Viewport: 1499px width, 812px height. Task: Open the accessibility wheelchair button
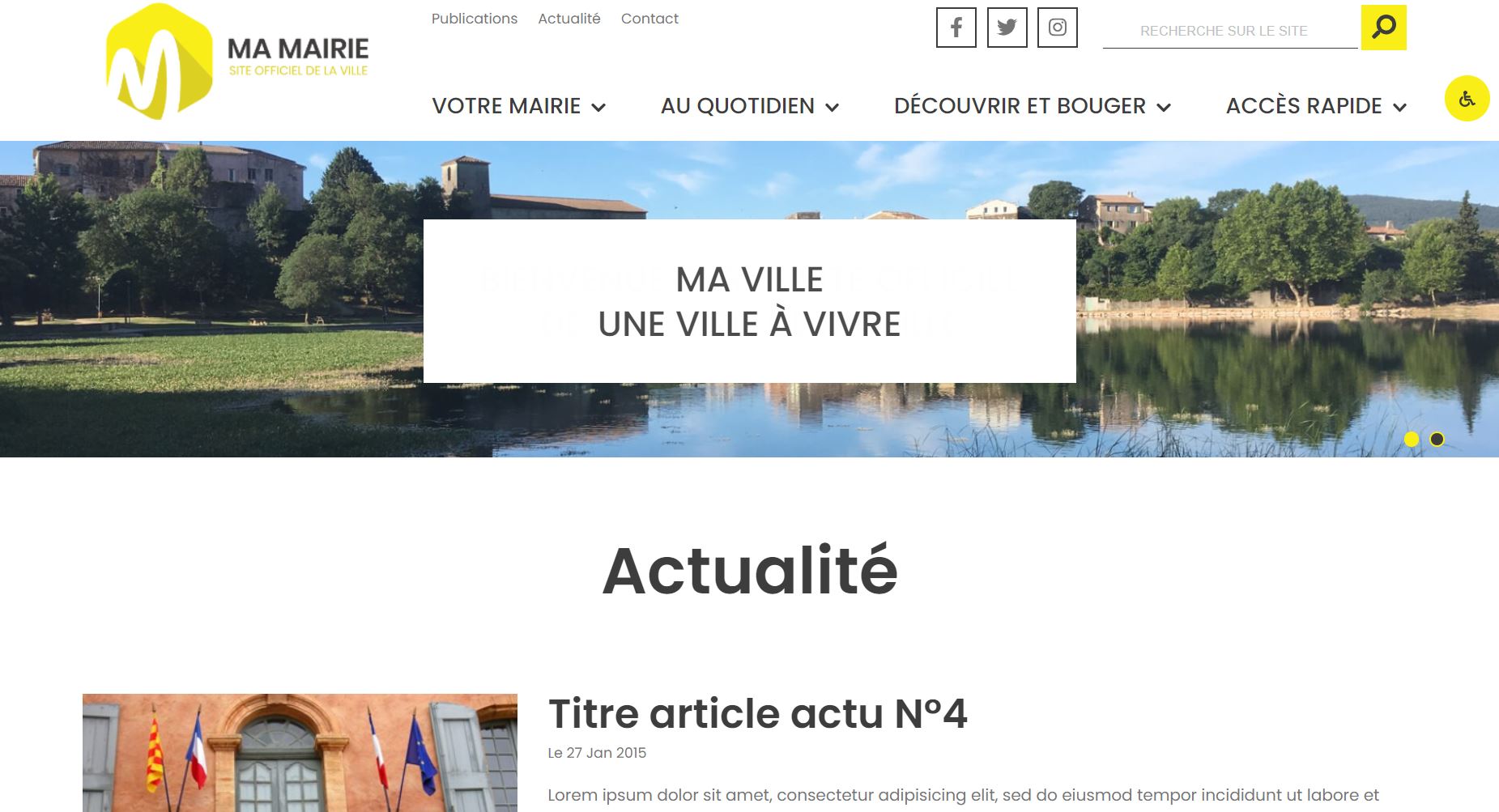tap(1467, 99)
